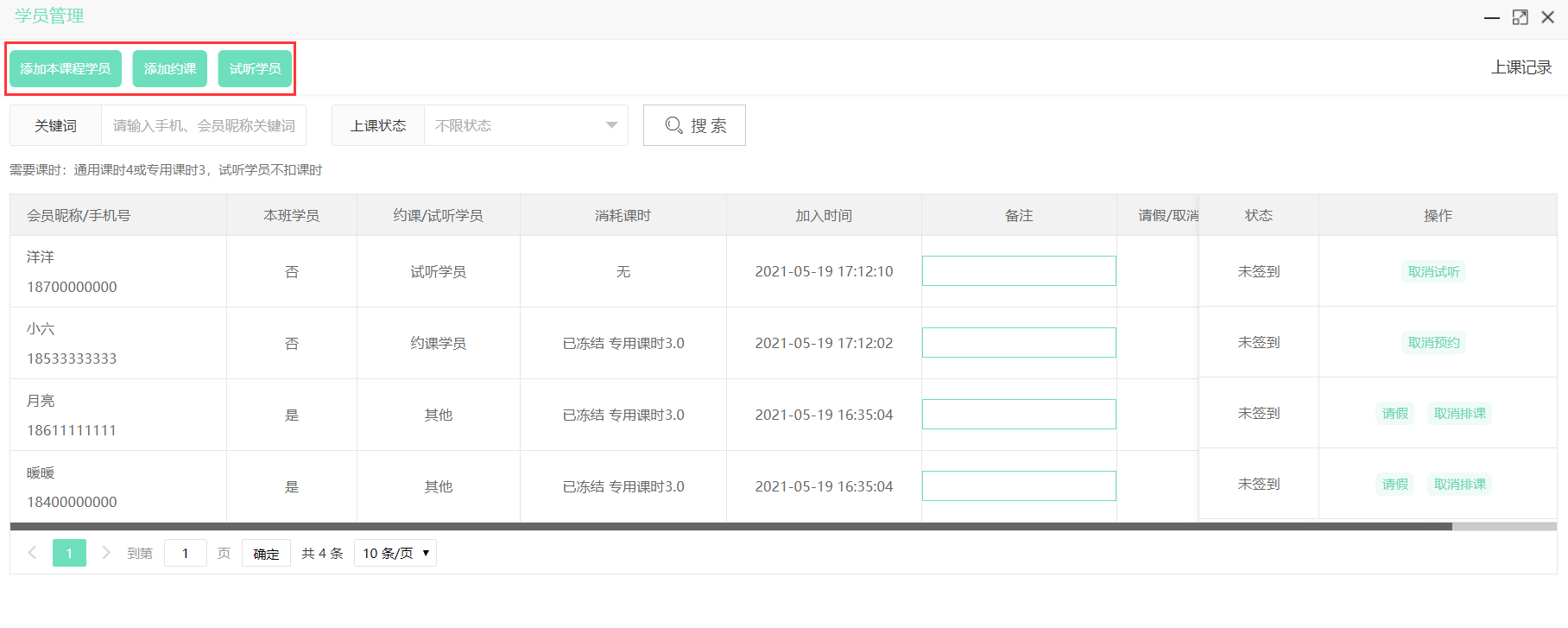Click the 加入时间 column header
This screenshot has height=628, width=1568.
pos(824,215)
